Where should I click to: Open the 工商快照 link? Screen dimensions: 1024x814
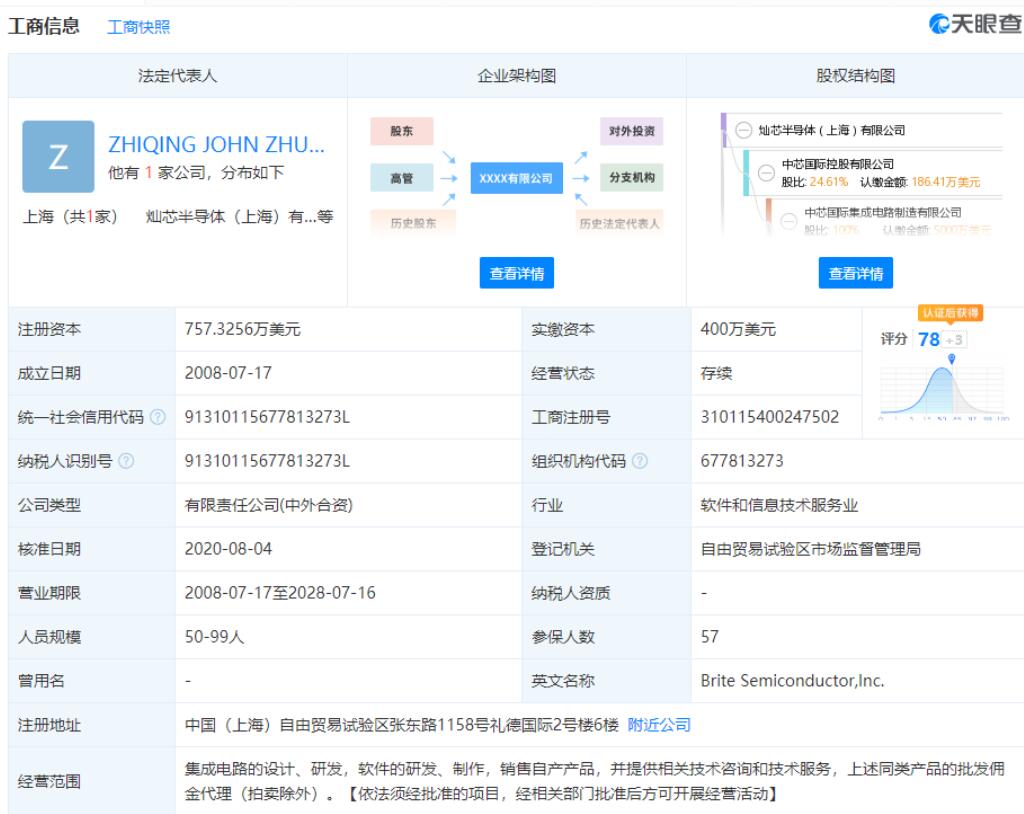(x=138, y=27)
